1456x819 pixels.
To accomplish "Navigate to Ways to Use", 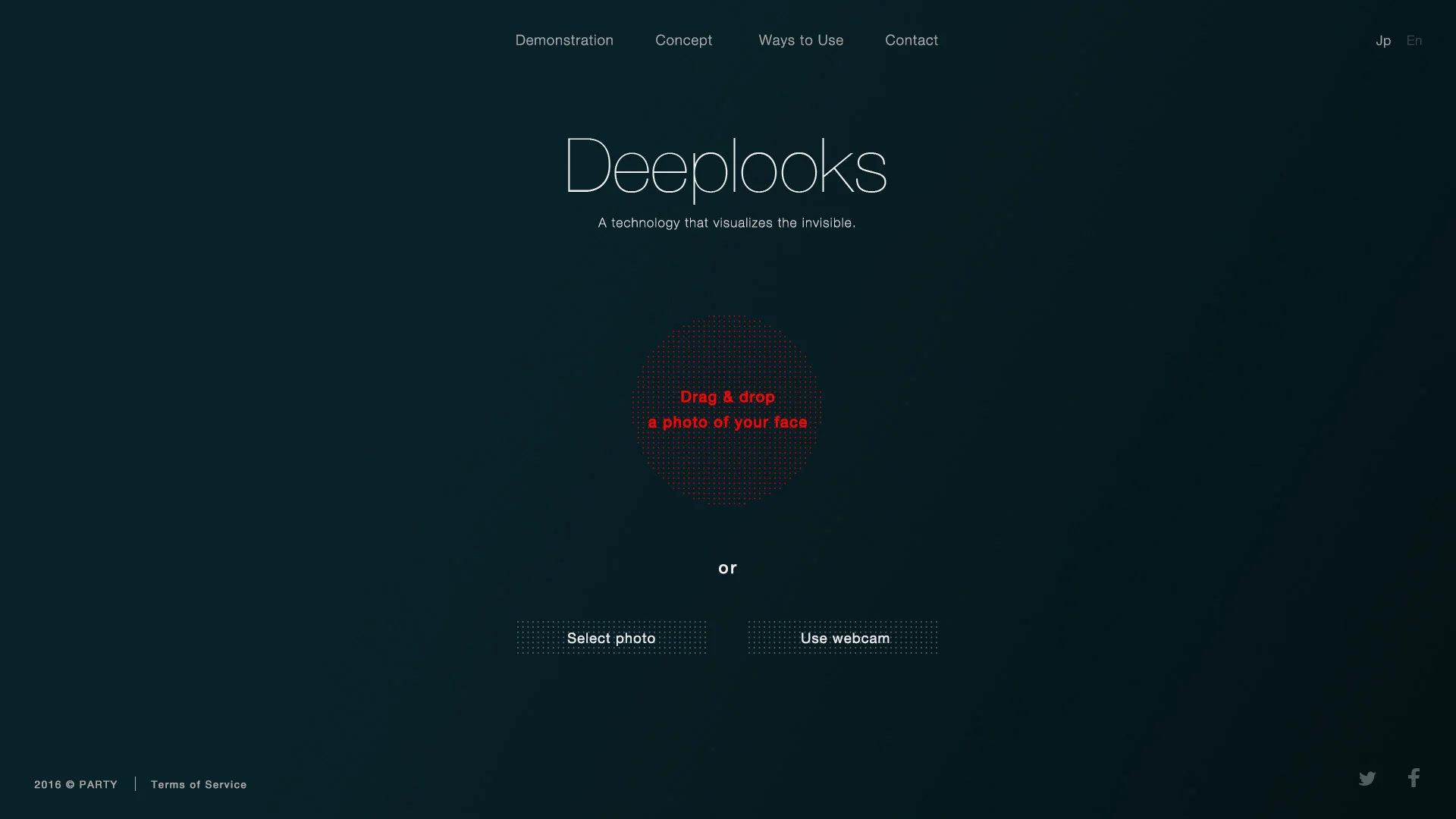I will 801,40.
